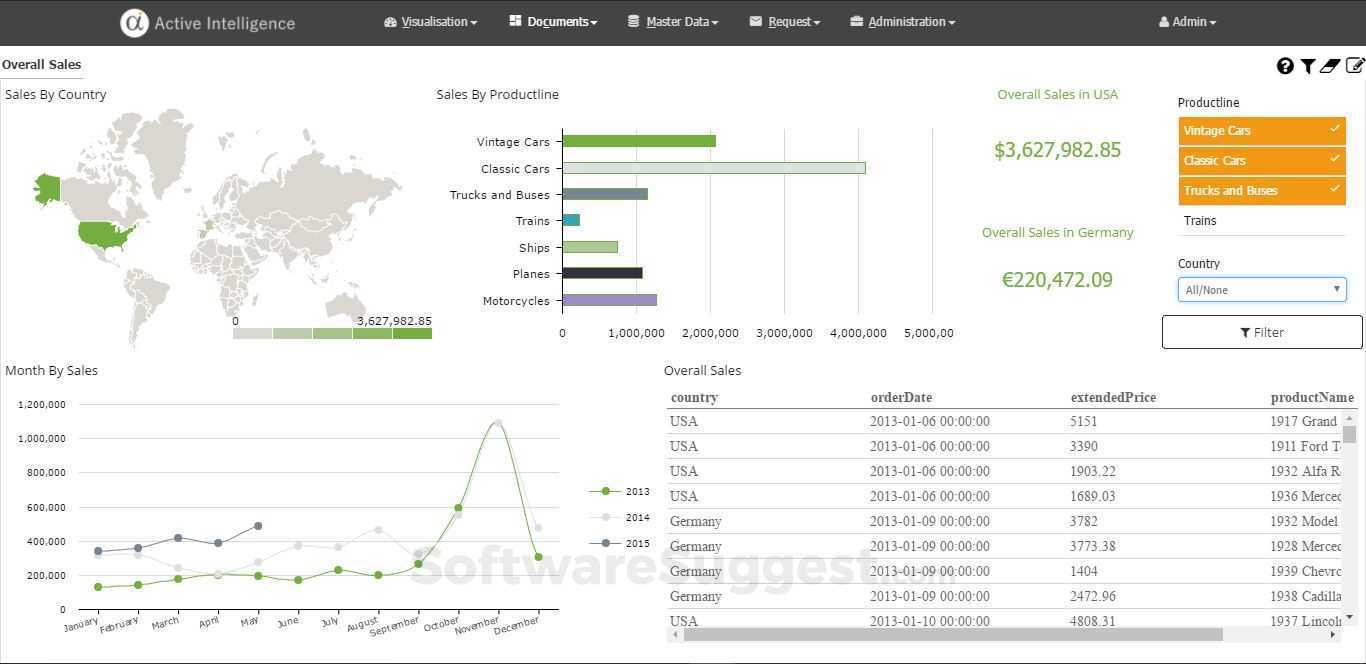Click the horizontal scrollbar under the Overall Sales table
The height and width of the screenshot is (664, 1366).
point(950,634)
